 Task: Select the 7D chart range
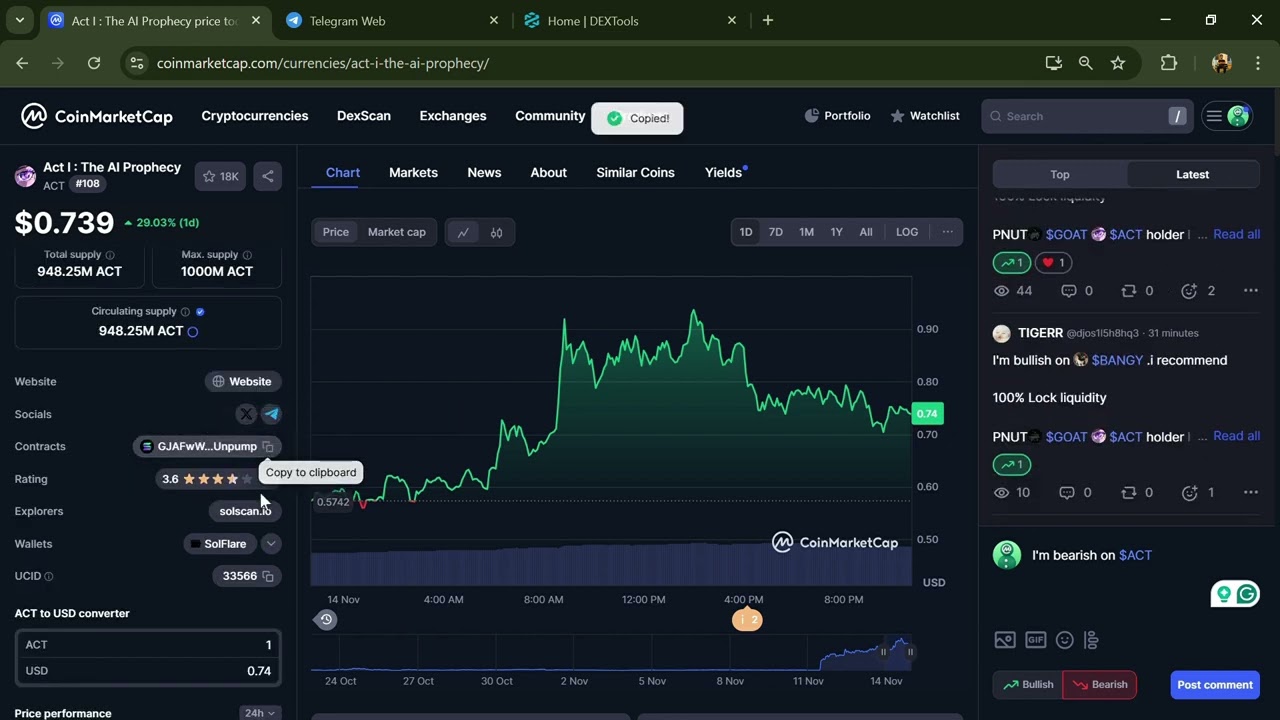coord(776,232)
